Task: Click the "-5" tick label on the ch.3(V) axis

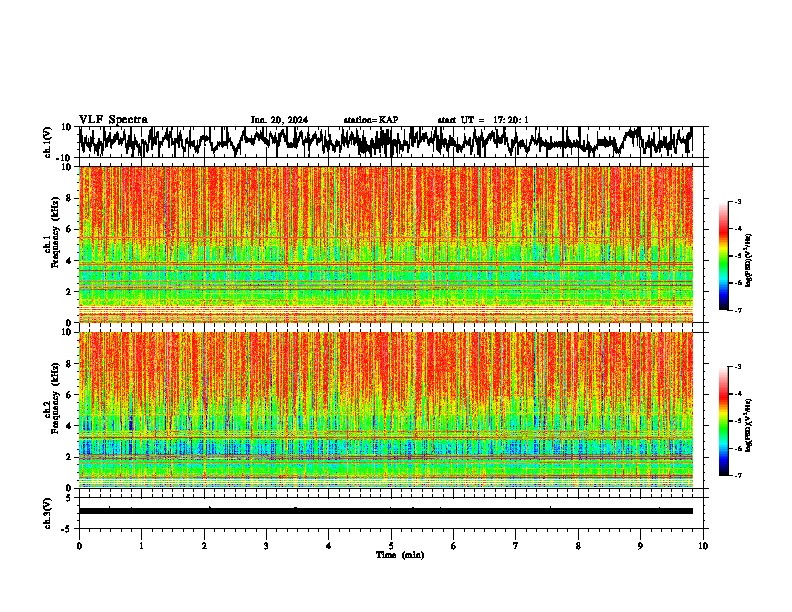Action: (x=67, y=529)
